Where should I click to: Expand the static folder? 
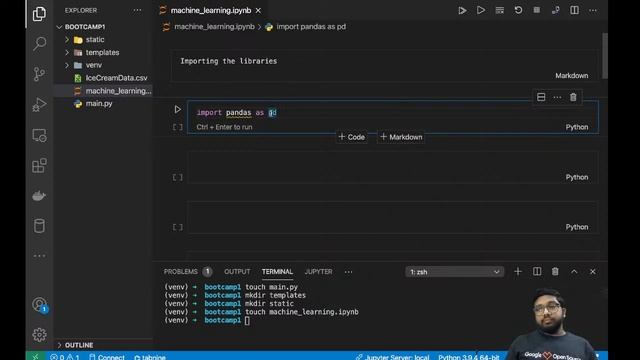coord(67,40)
